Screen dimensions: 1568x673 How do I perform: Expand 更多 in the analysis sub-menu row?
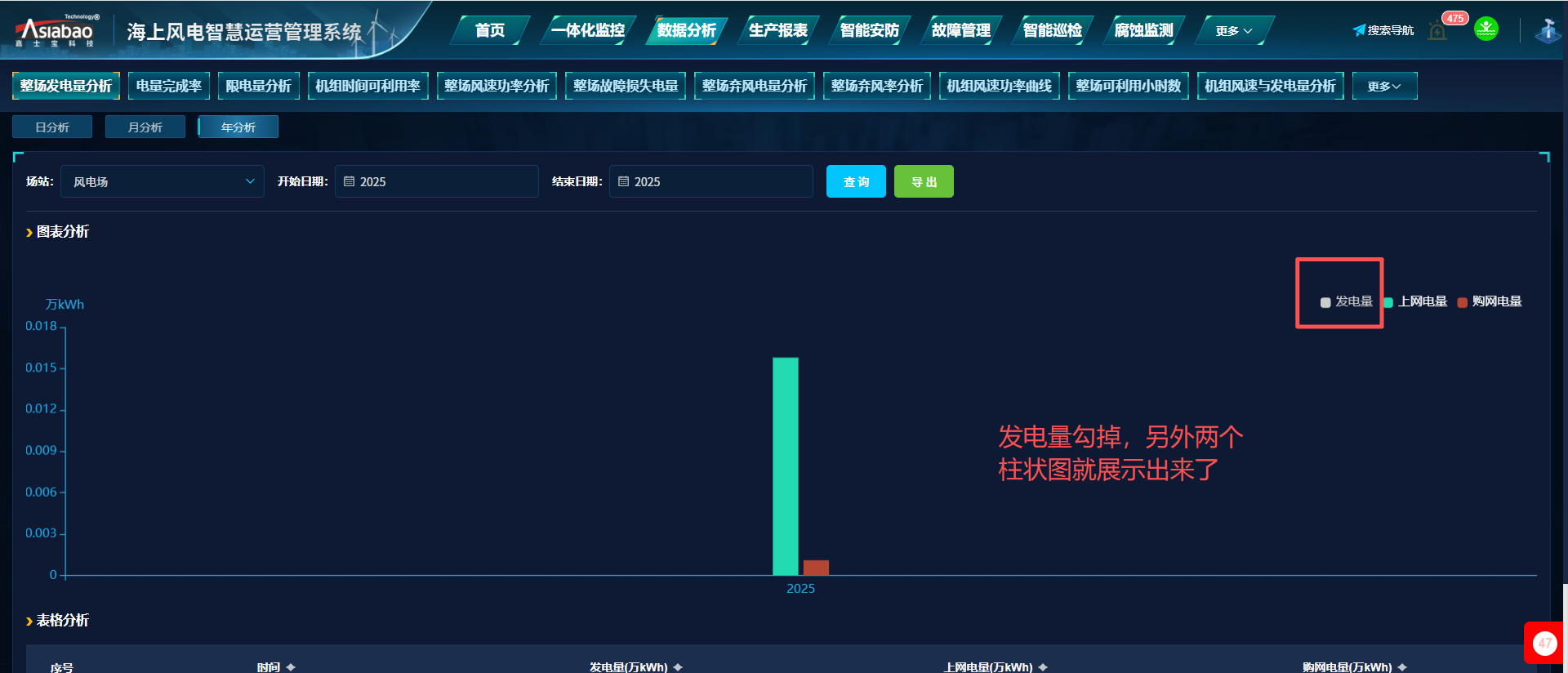tap(1384, 86)
